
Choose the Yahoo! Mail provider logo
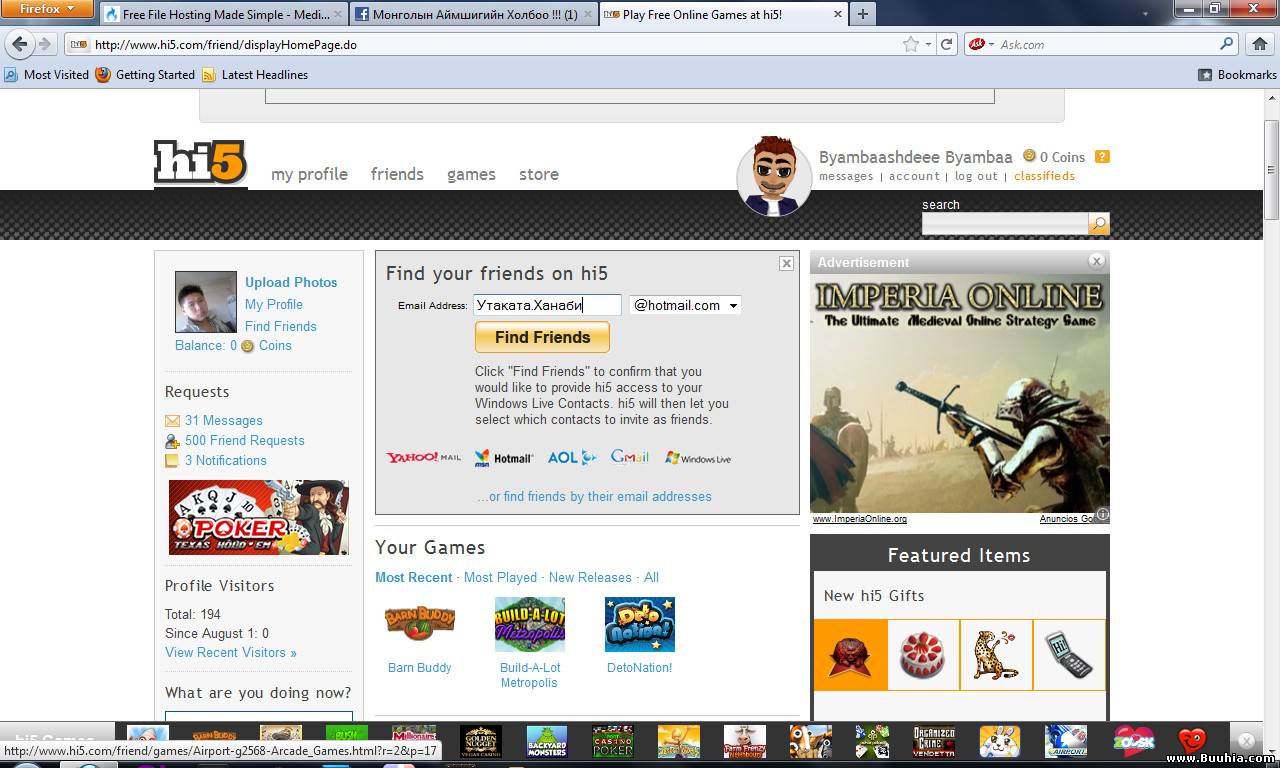(424, 457)
